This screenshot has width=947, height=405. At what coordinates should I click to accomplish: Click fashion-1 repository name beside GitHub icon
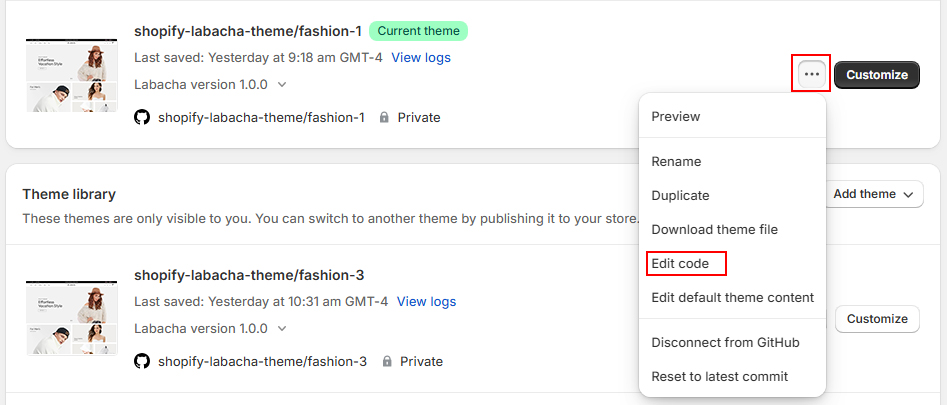[x=262, y=118]
